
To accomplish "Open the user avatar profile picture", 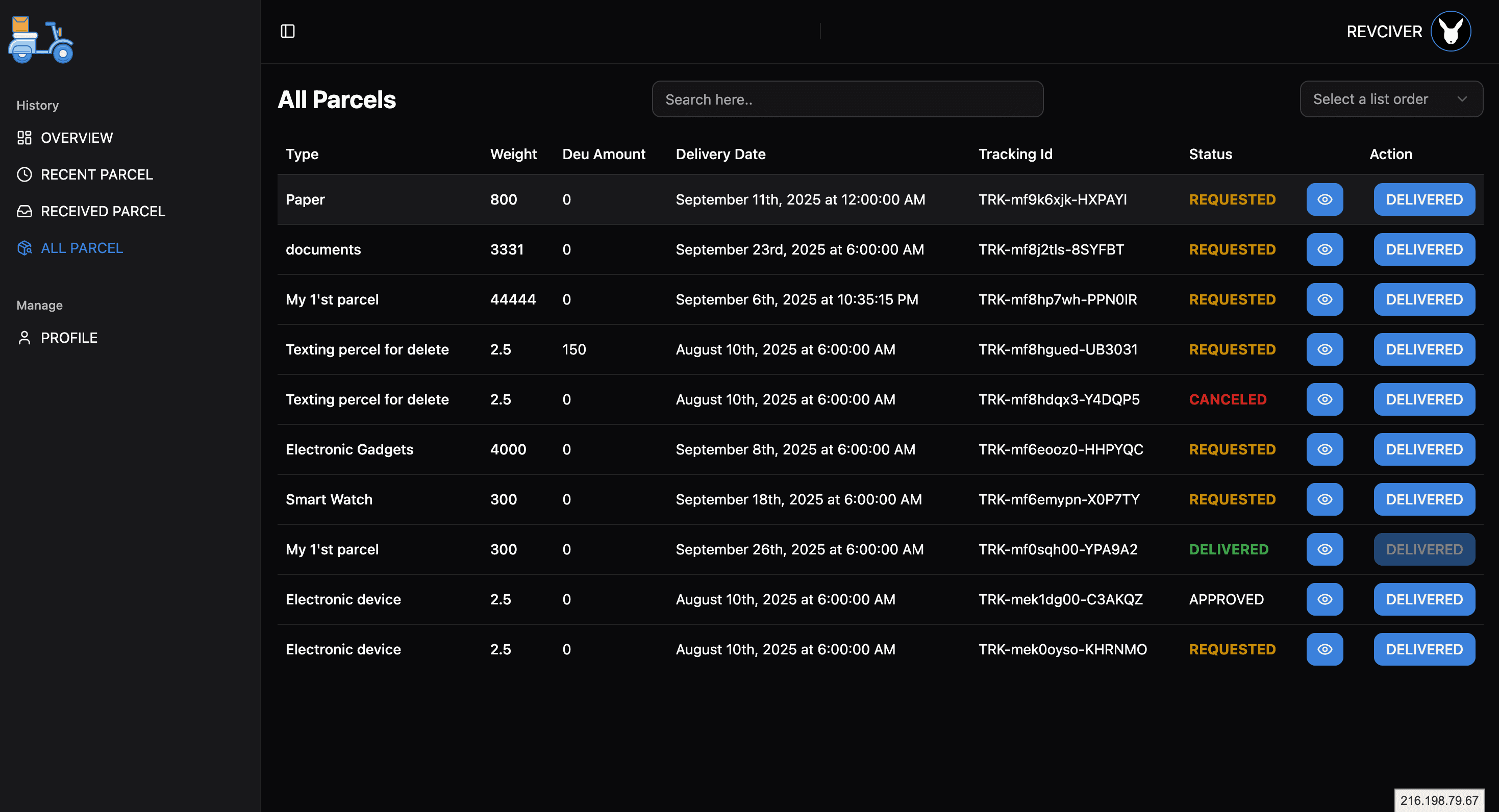I will tap(1450, 32).
